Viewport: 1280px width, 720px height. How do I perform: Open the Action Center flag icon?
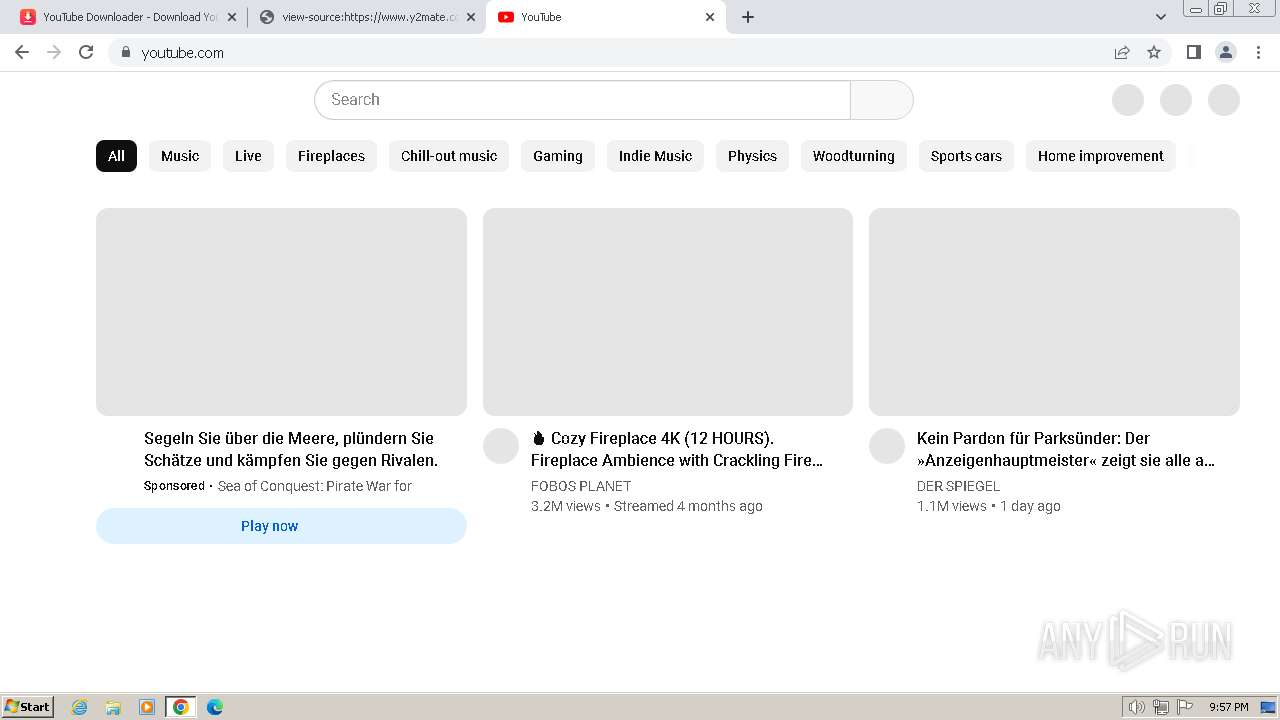coord(1186,707)
